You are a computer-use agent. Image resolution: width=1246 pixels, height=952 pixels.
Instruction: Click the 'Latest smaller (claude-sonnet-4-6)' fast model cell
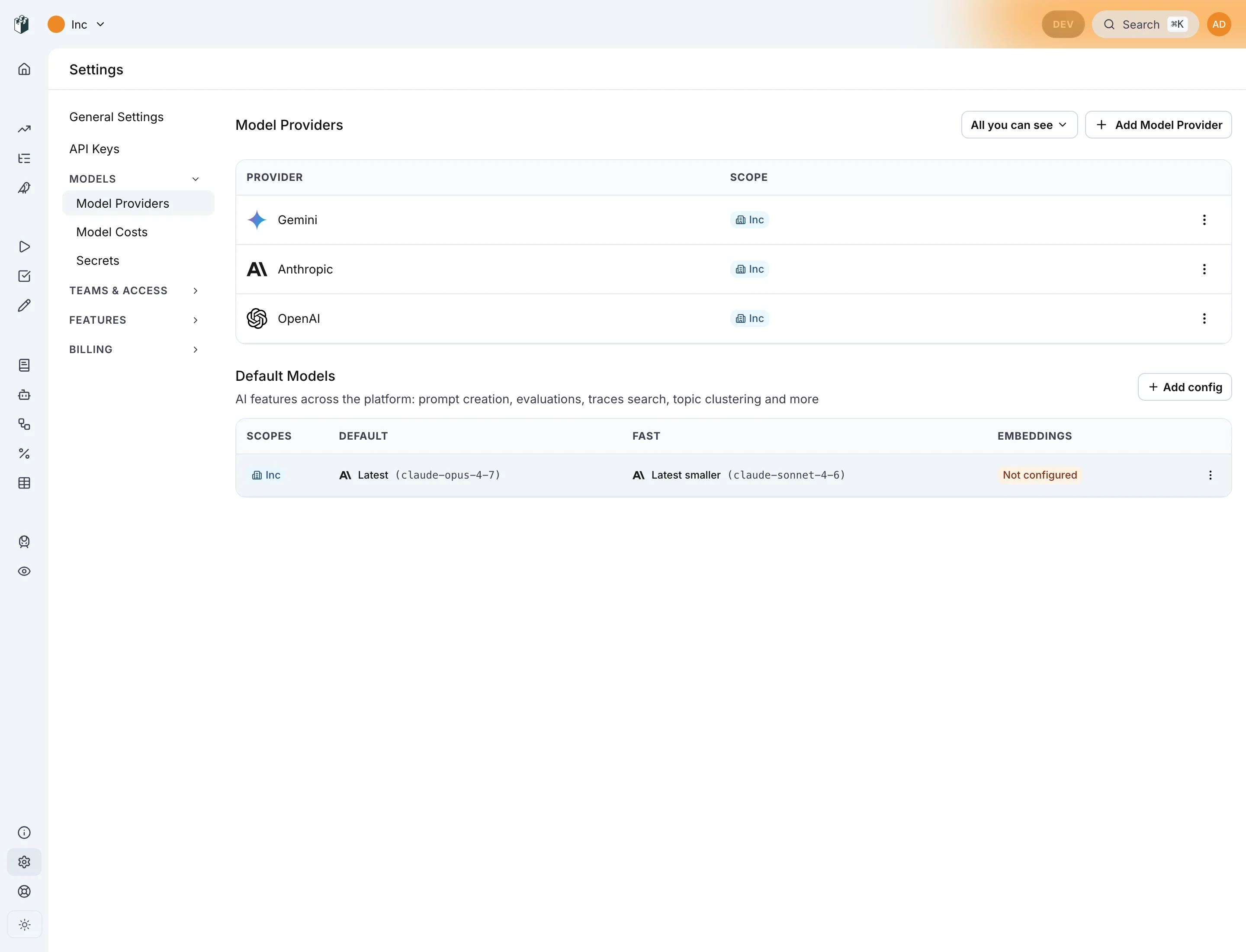point(739,476)
